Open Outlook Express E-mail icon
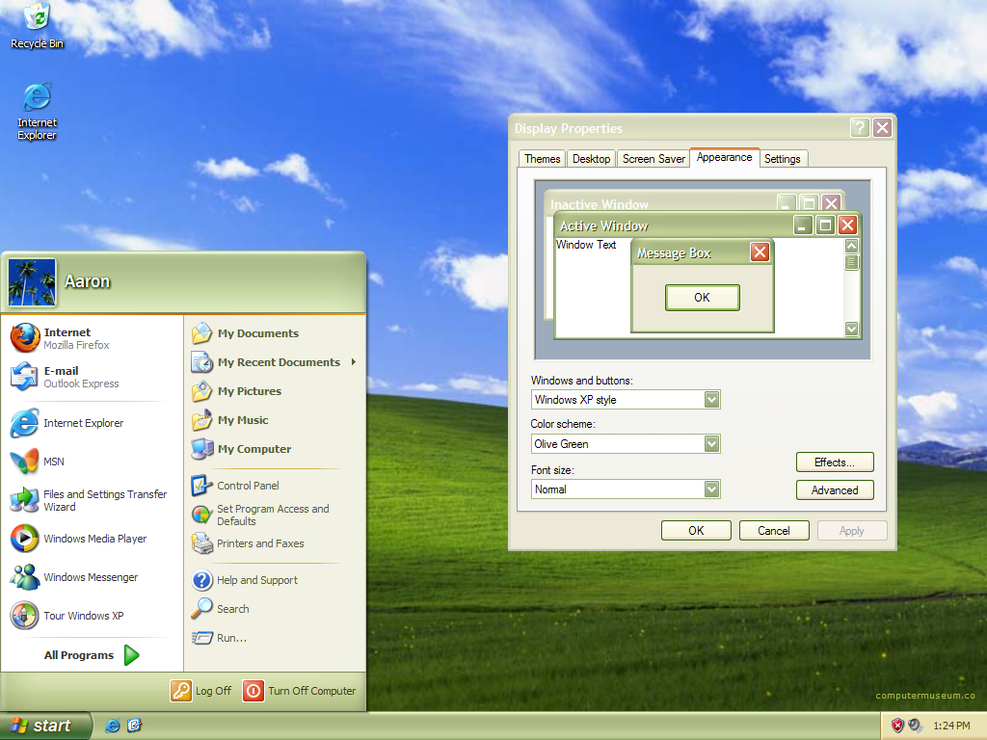The image size is (987, 740). point(25,377)
